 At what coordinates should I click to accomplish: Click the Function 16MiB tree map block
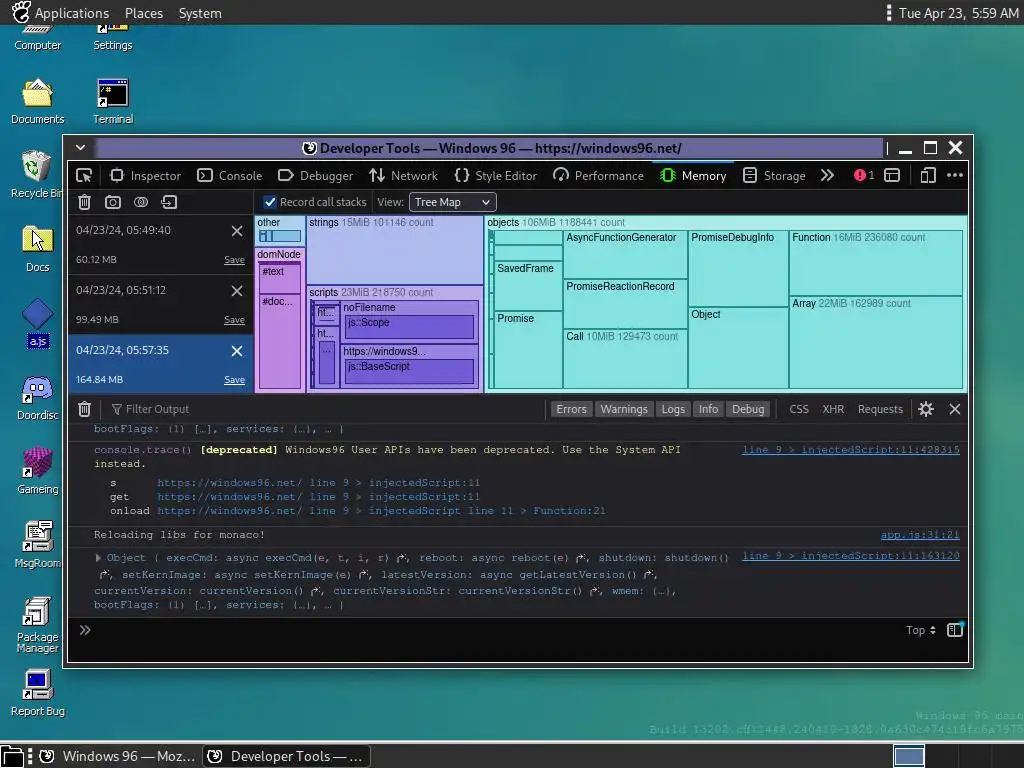876,263
